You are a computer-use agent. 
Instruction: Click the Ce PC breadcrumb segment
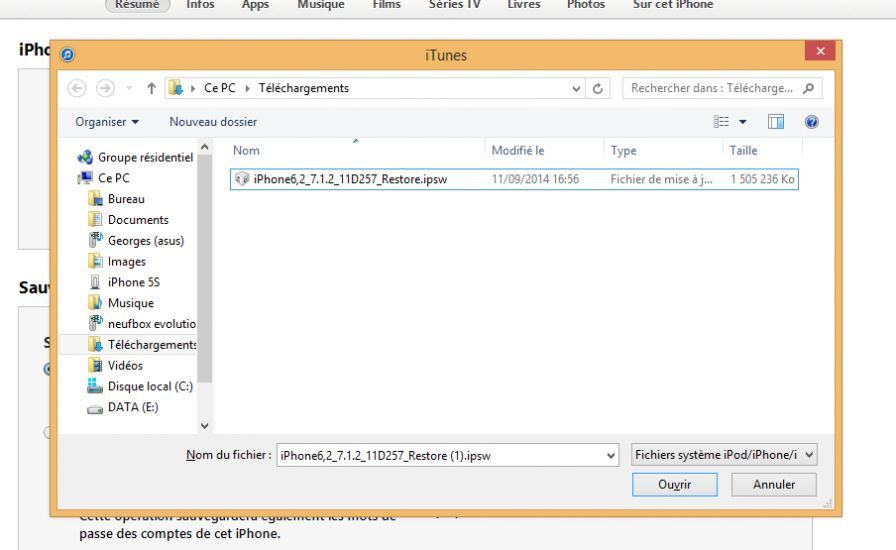(220, 88)
